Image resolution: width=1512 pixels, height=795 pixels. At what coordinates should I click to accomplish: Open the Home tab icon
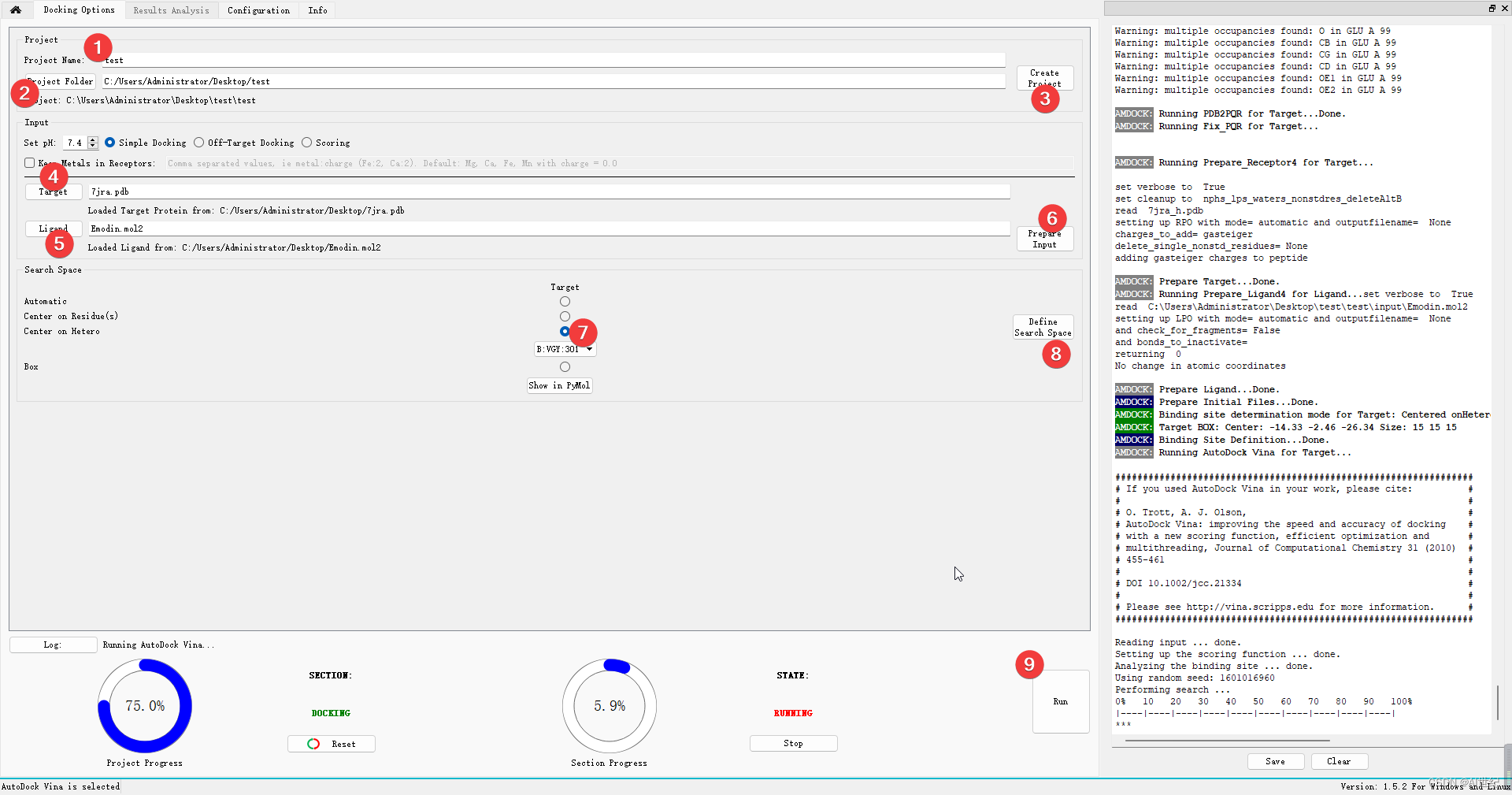[x=16, y=10]
